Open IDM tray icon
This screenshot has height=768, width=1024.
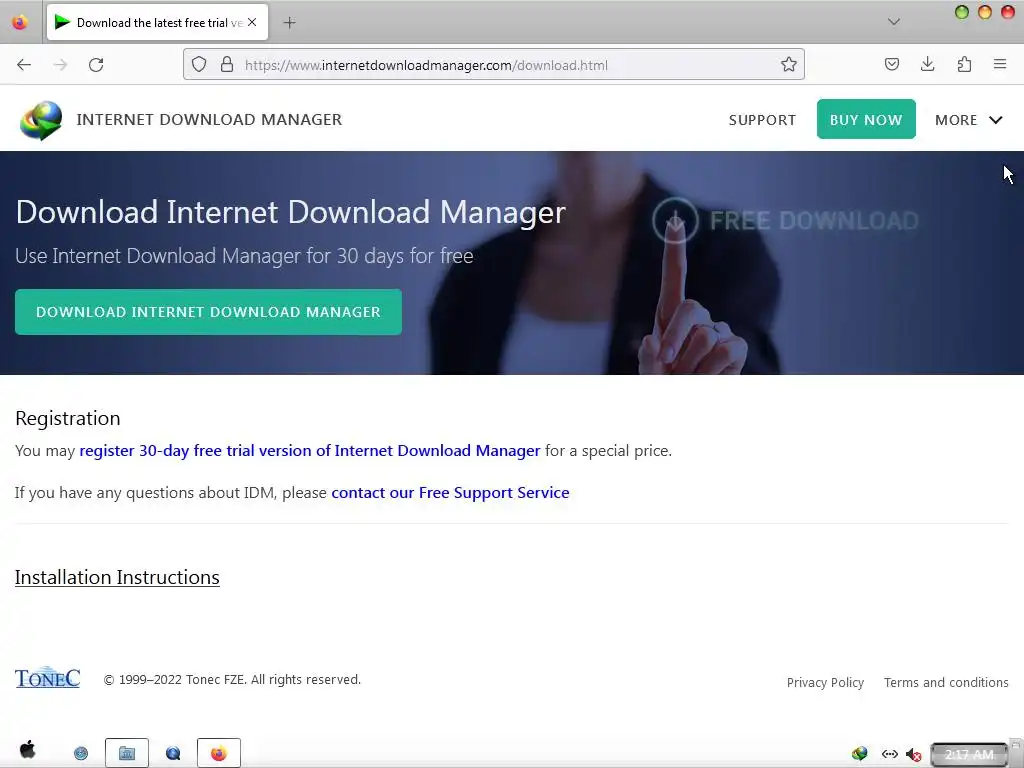pos(859,754)
